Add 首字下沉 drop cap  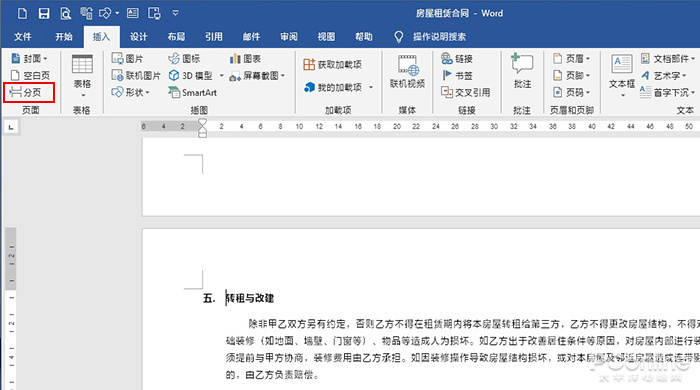pos(667,92)
